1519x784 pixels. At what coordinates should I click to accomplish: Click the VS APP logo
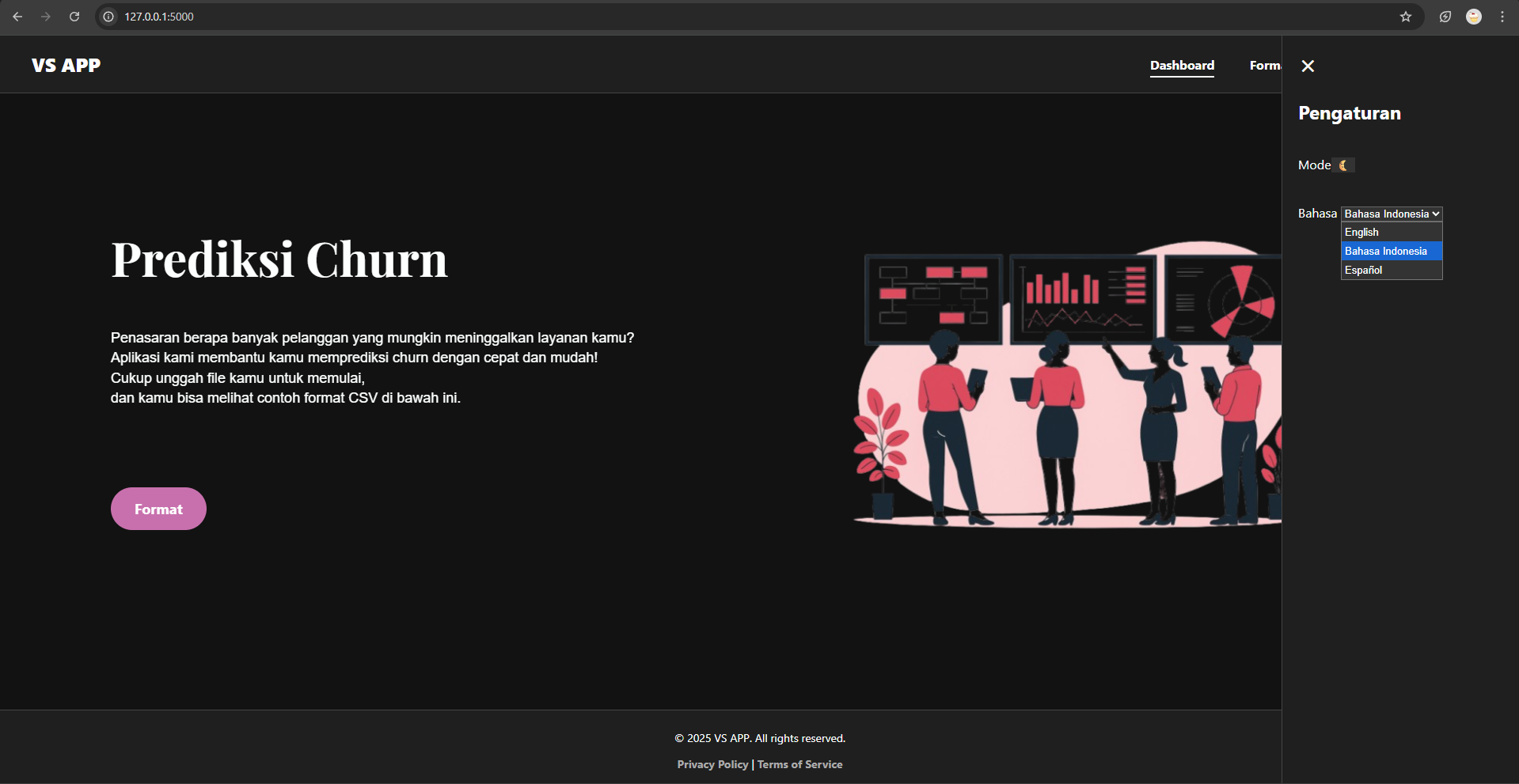66,66
